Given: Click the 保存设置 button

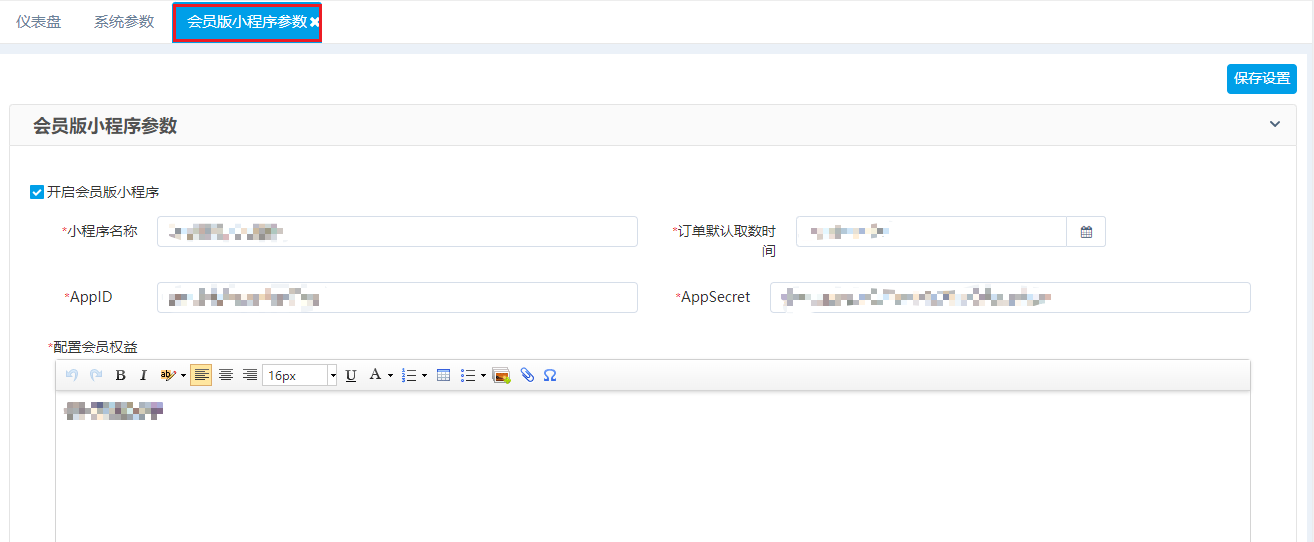Looking at the screenshot, I should [1262, 78].
